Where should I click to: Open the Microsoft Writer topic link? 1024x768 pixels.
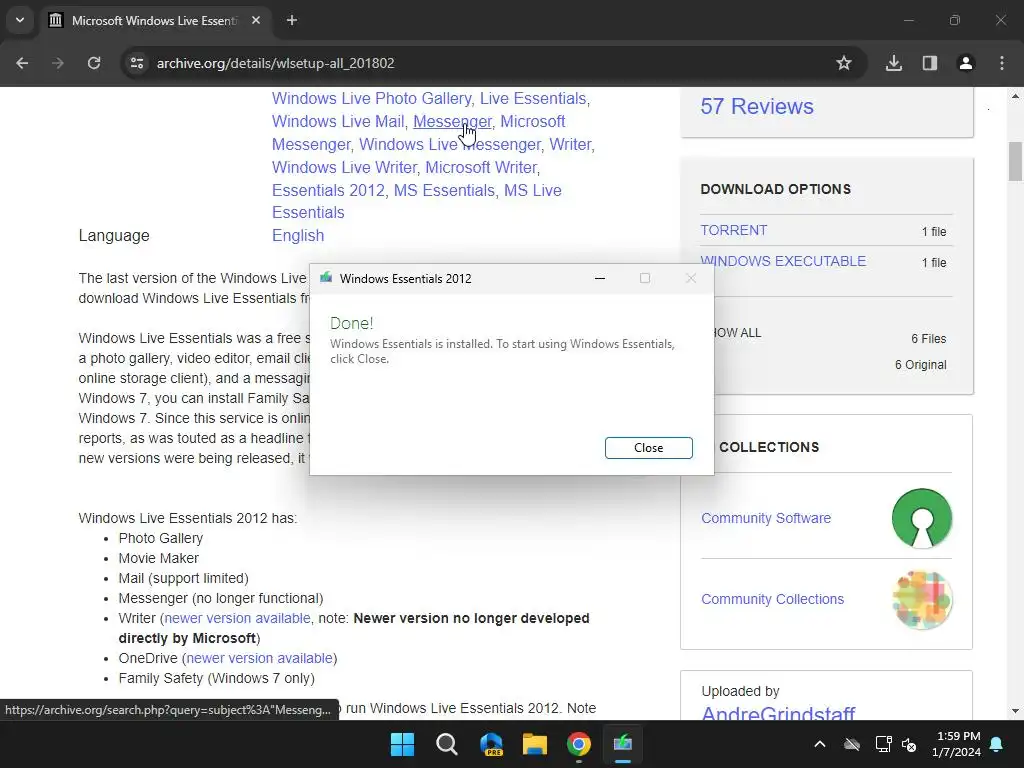pyautogui.click(x=481, y=167)
